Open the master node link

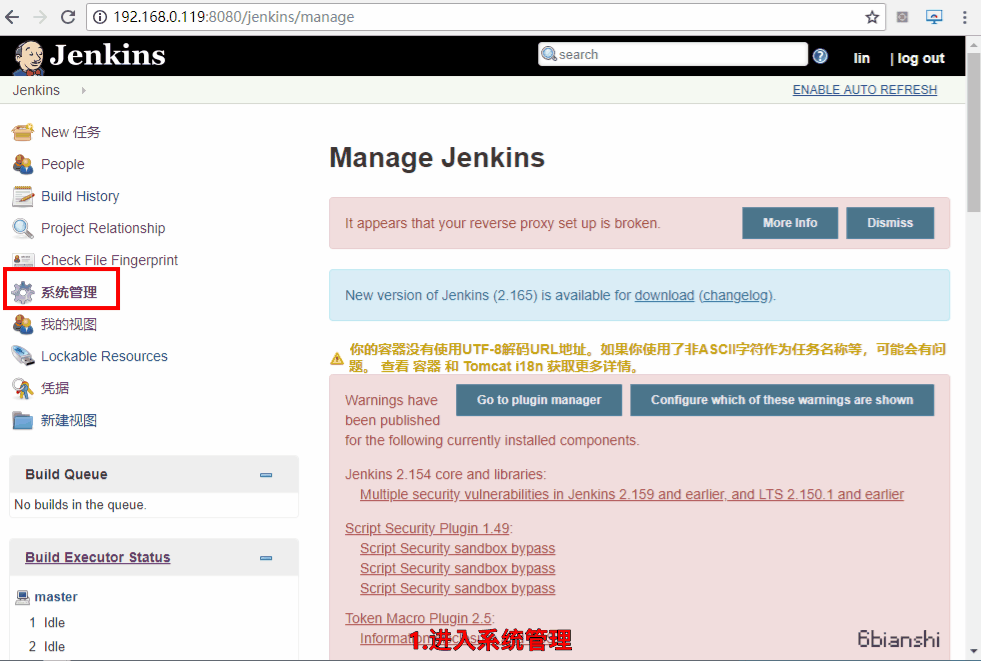pyautogui.click(x=56, y=597)
